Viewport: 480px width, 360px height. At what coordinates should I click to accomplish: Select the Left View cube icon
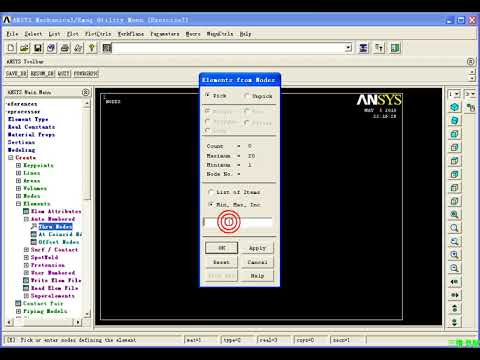(x=454, y=188)
